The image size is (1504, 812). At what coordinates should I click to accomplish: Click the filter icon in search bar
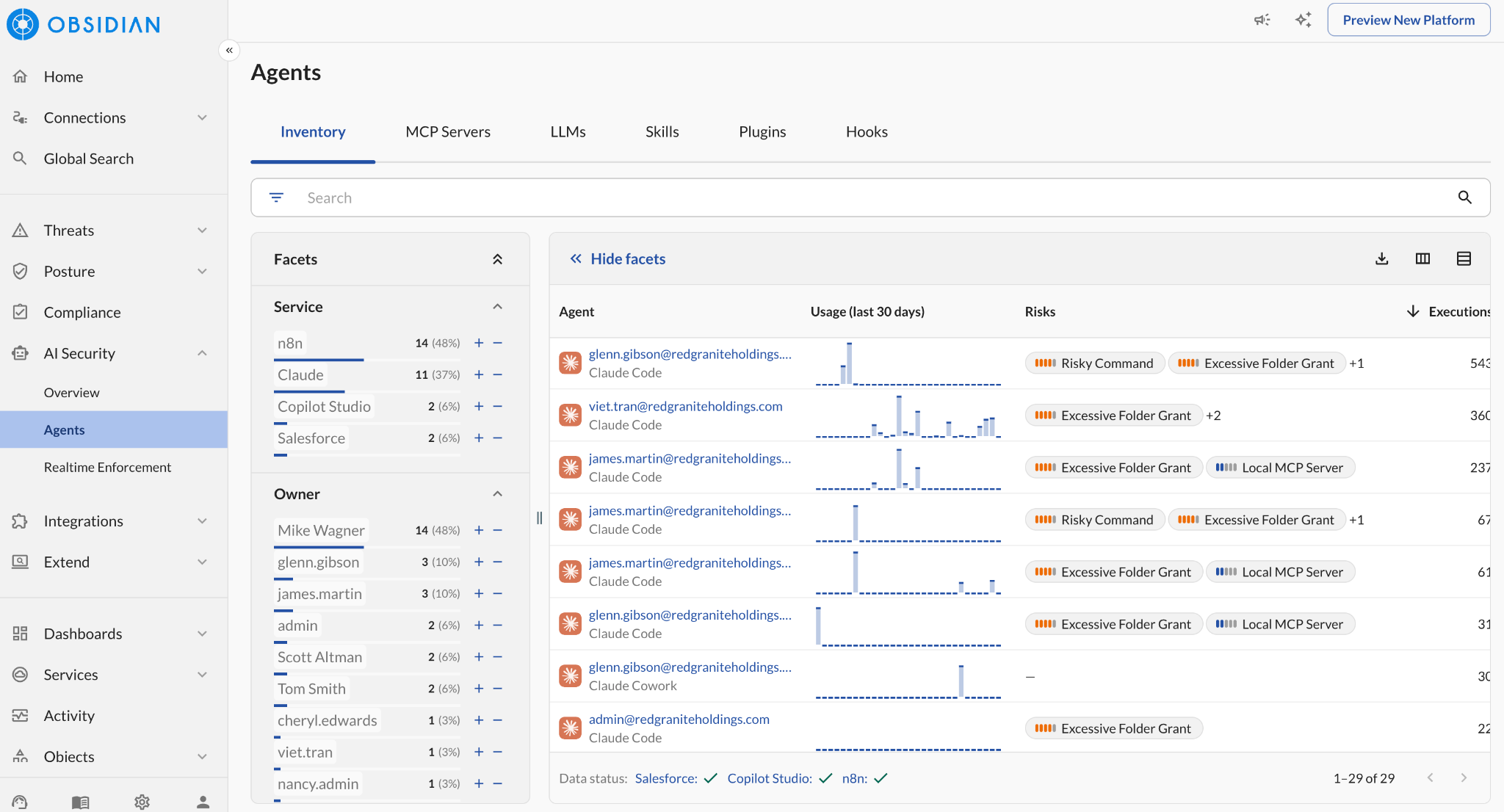click(276, 197)
